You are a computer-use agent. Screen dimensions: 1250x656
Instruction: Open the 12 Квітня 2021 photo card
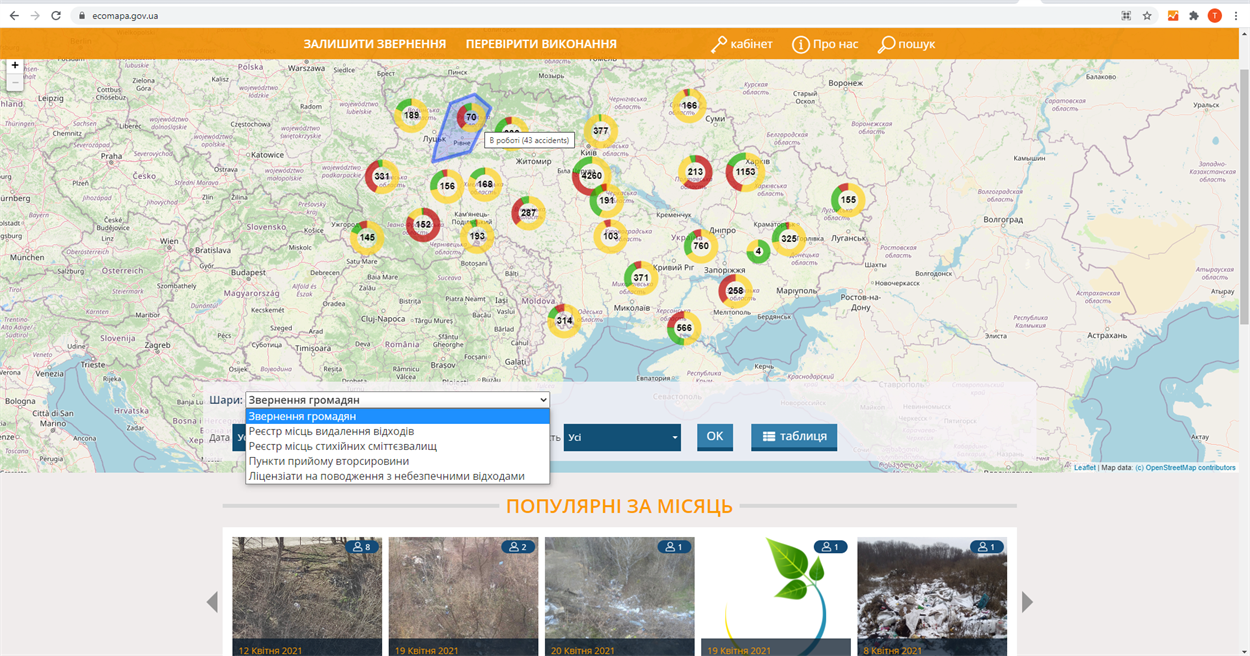pyautogui.click(x=307, y=597)
